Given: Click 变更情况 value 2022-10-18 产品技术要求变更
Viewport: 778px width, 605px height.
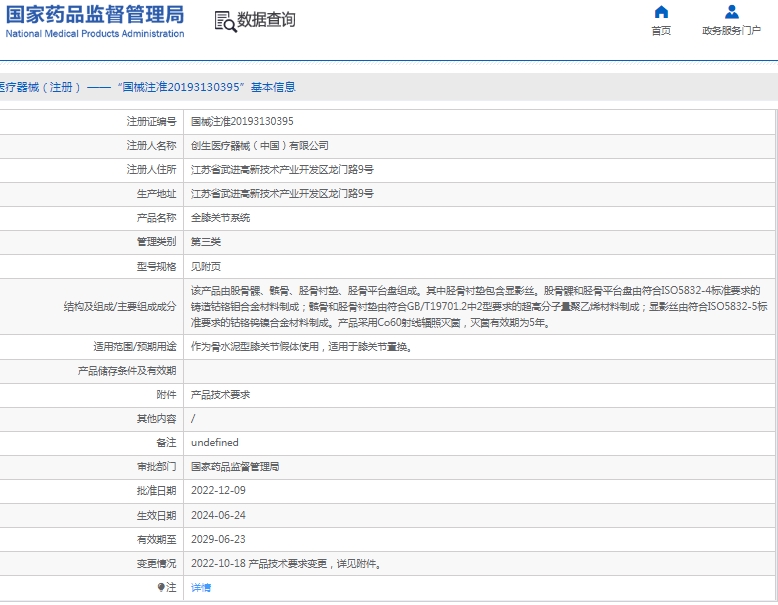Looking at the screenshot, I should (286, 564).
